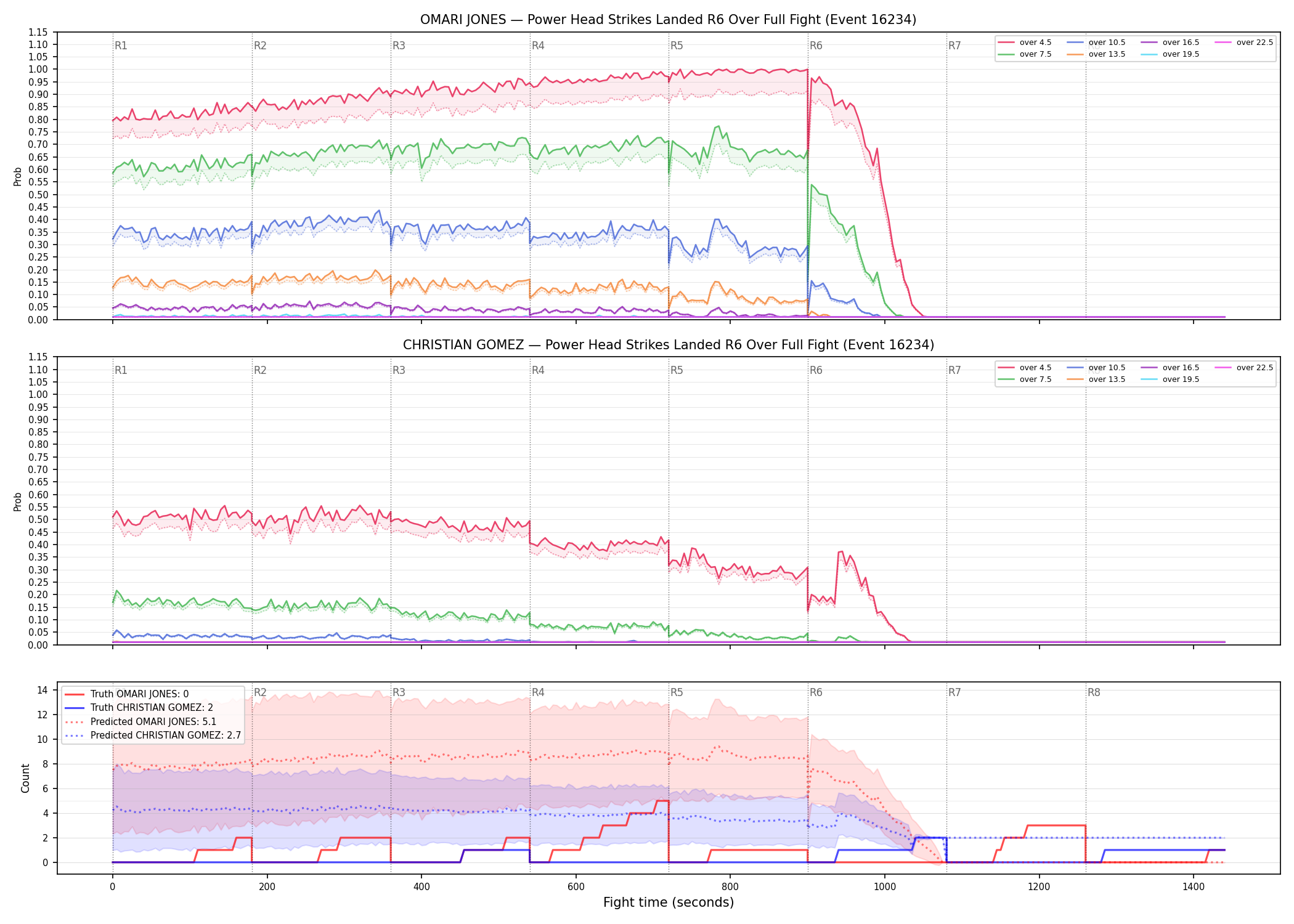Click the R3 round label in the Christian Gomez chart
The width and height of the screenshot is (1294, 924).
coord(399,370)
